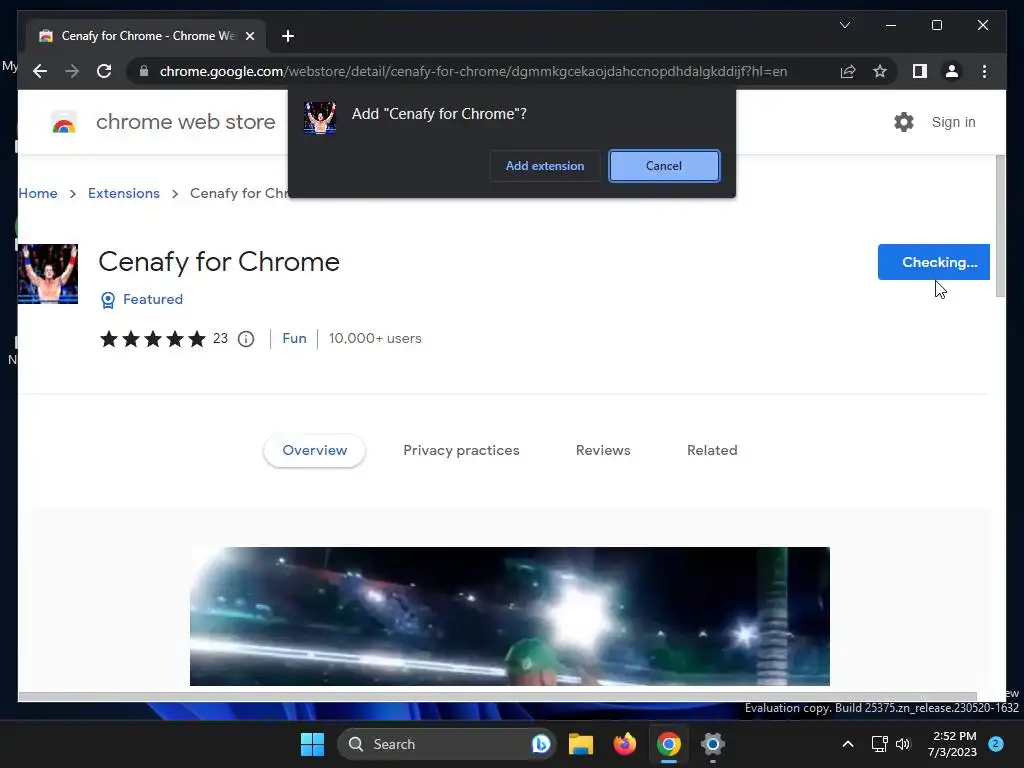Click the Chrome Web Store logo
The width and height of the screenshot is (1024, 768).
(64, 122)
